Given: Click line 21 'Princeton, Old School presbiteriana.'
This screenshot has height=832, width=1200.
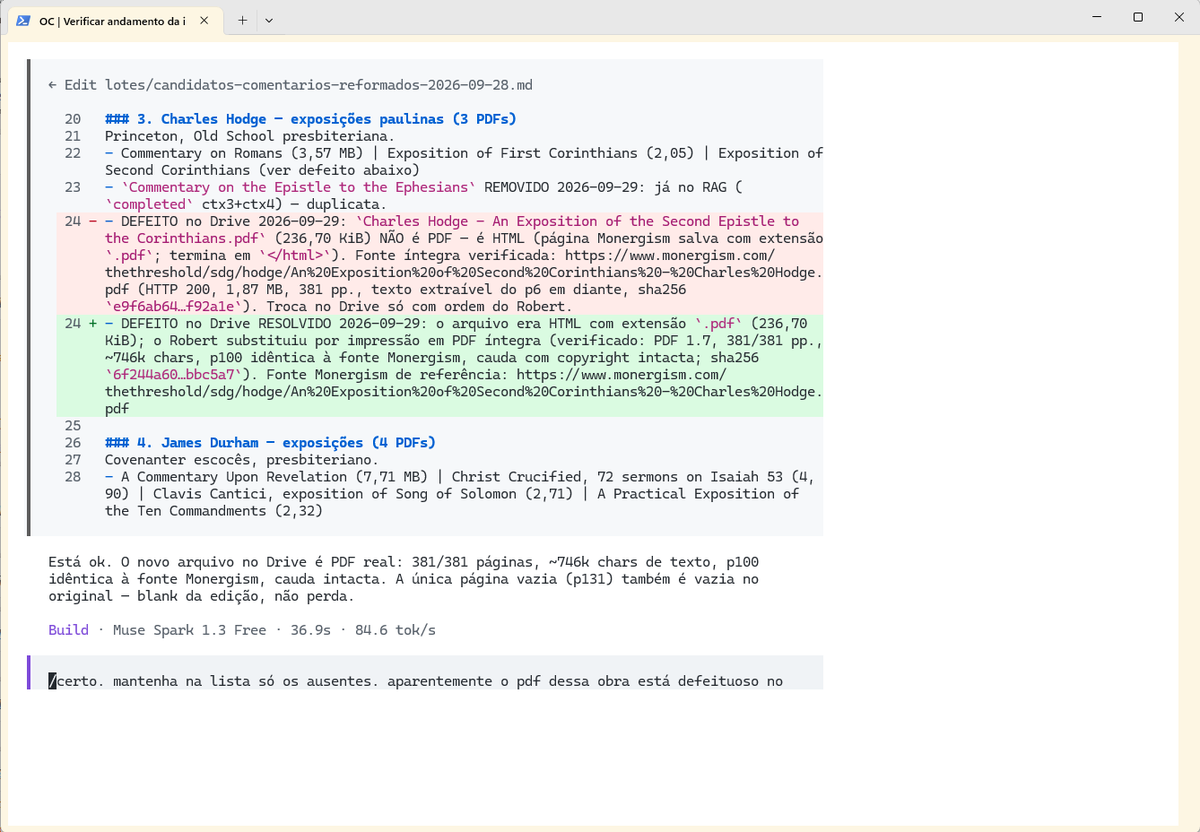Looking at the screenshot, I should (249, 136).
